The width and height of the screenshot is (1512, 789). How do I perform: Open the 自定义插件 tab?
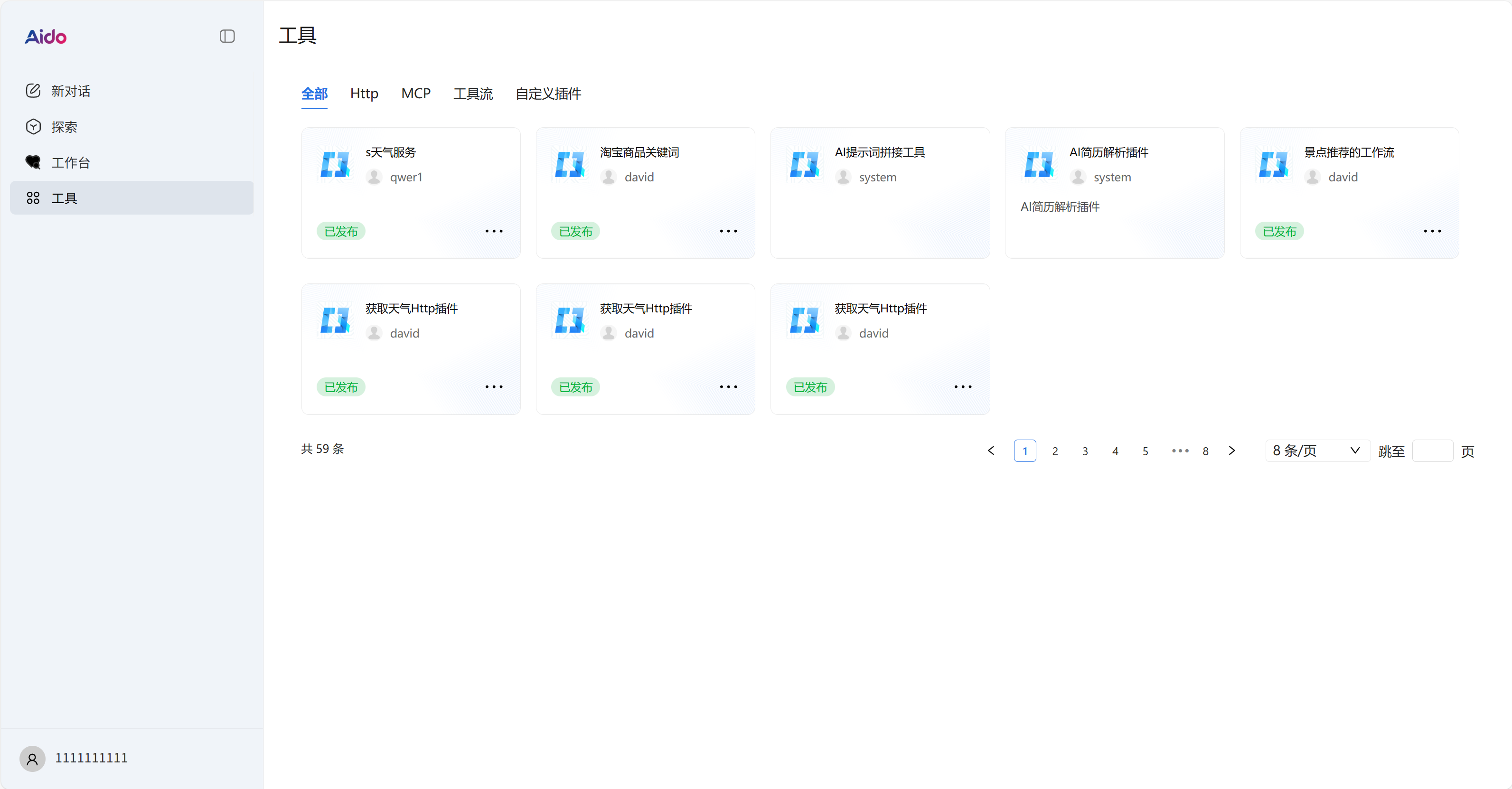[548, 94]
